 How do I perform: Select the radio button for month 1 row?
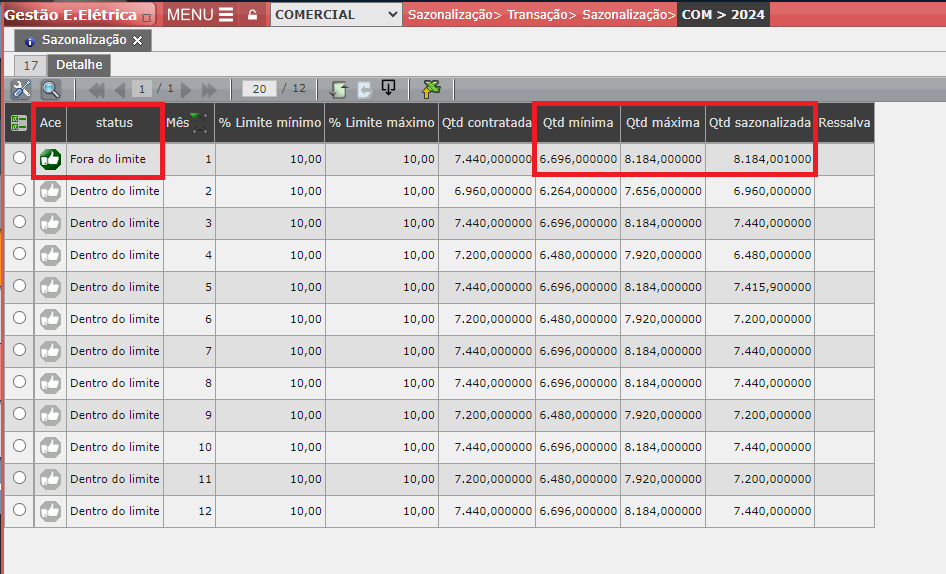click(19, 158)
